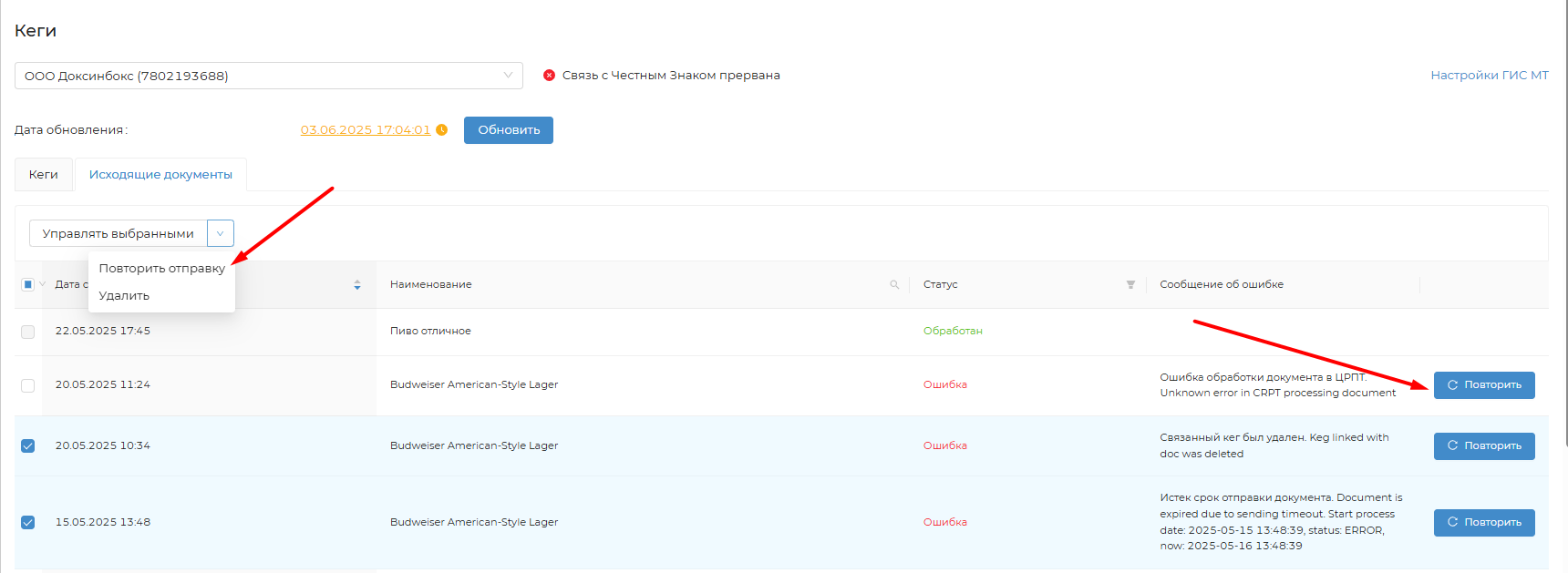Open the Настройки ГИС МТ link
Screen dimensions: 1568x573
pyautogui.click(x=1489, y=76)
